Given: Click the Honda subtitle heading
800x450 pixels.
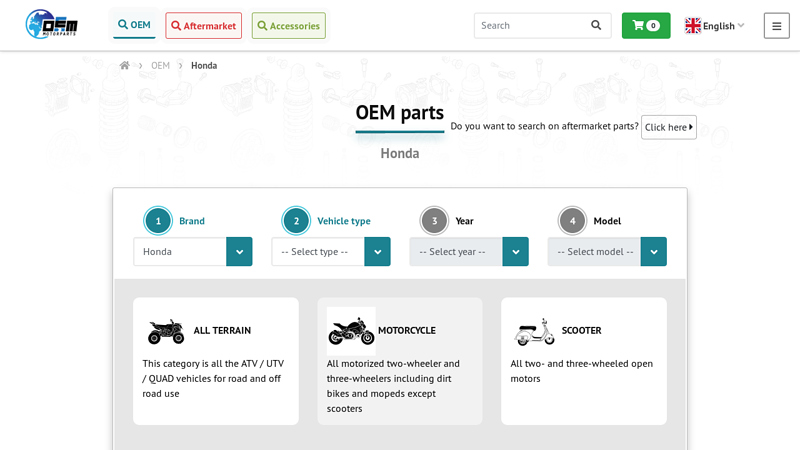Looking at the screenshot, I should [399, 154].
